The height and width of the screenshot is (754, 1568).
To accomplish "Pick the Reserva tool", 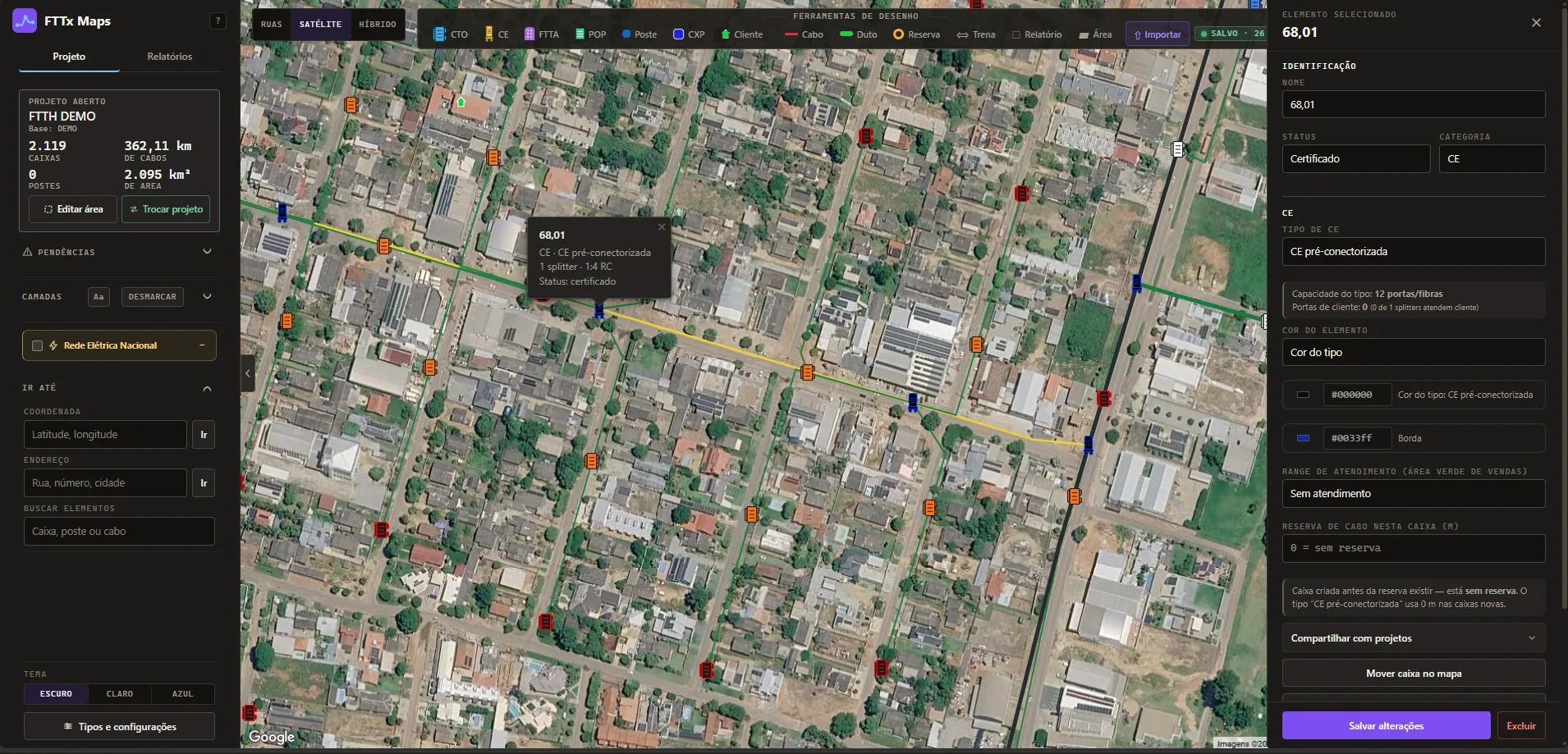I will tap(916, 34).
